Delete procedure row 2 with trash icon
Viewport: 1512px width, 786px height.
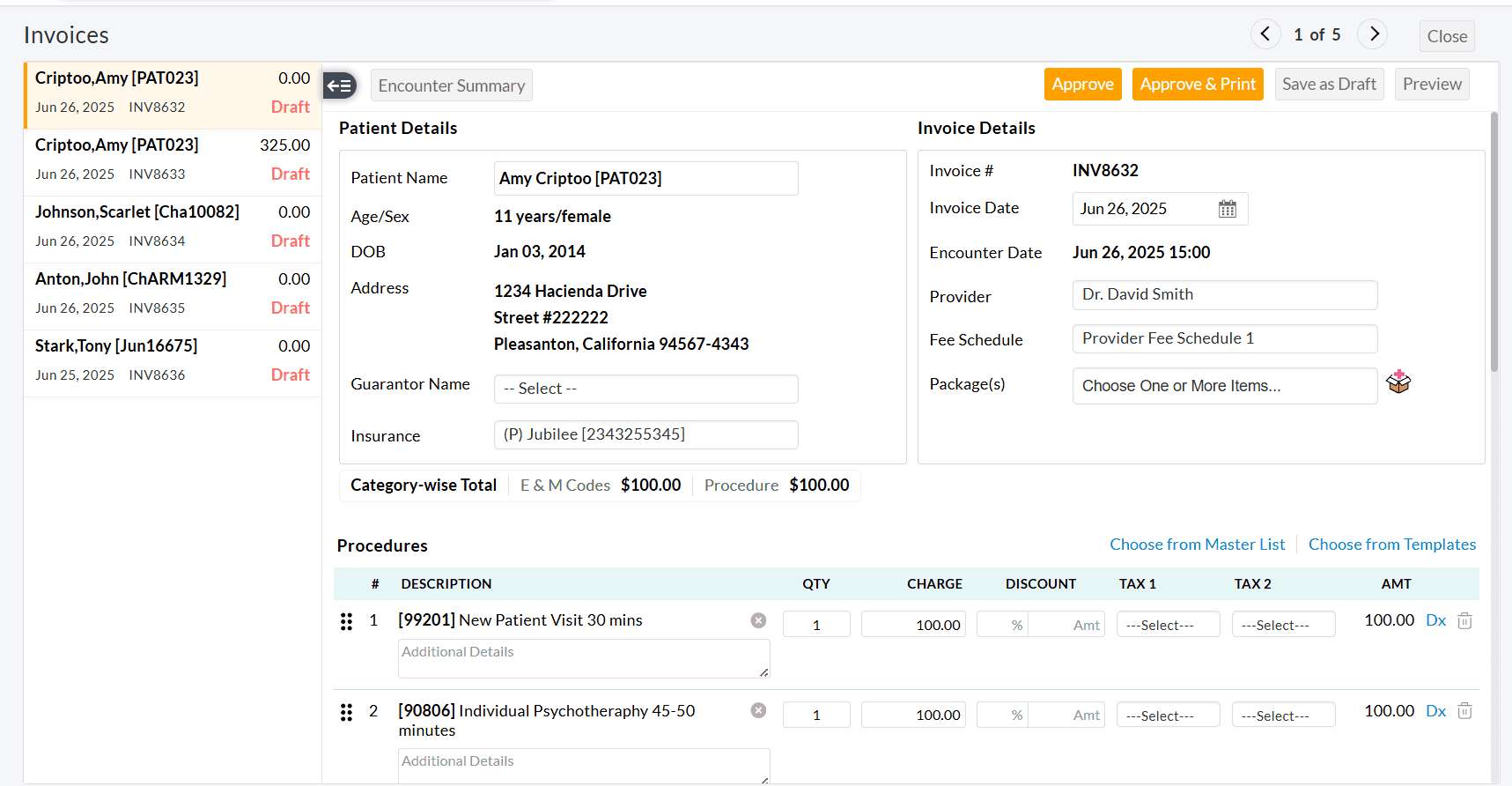click(1464, 711)
